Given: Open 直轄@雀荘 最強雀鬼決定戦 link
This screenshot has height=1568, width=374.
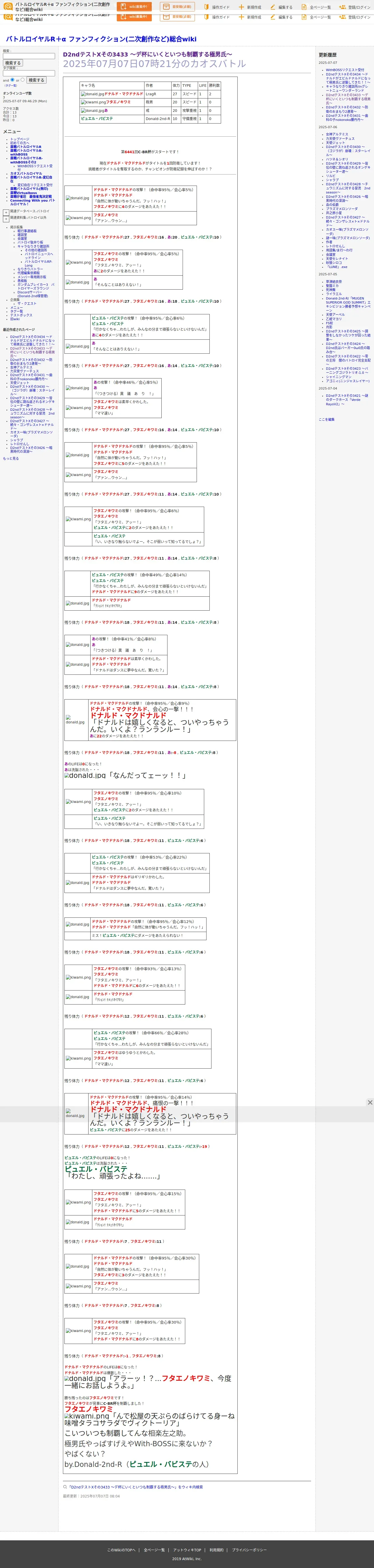Looking at the screenshot, I should click(x=30, y=197).
